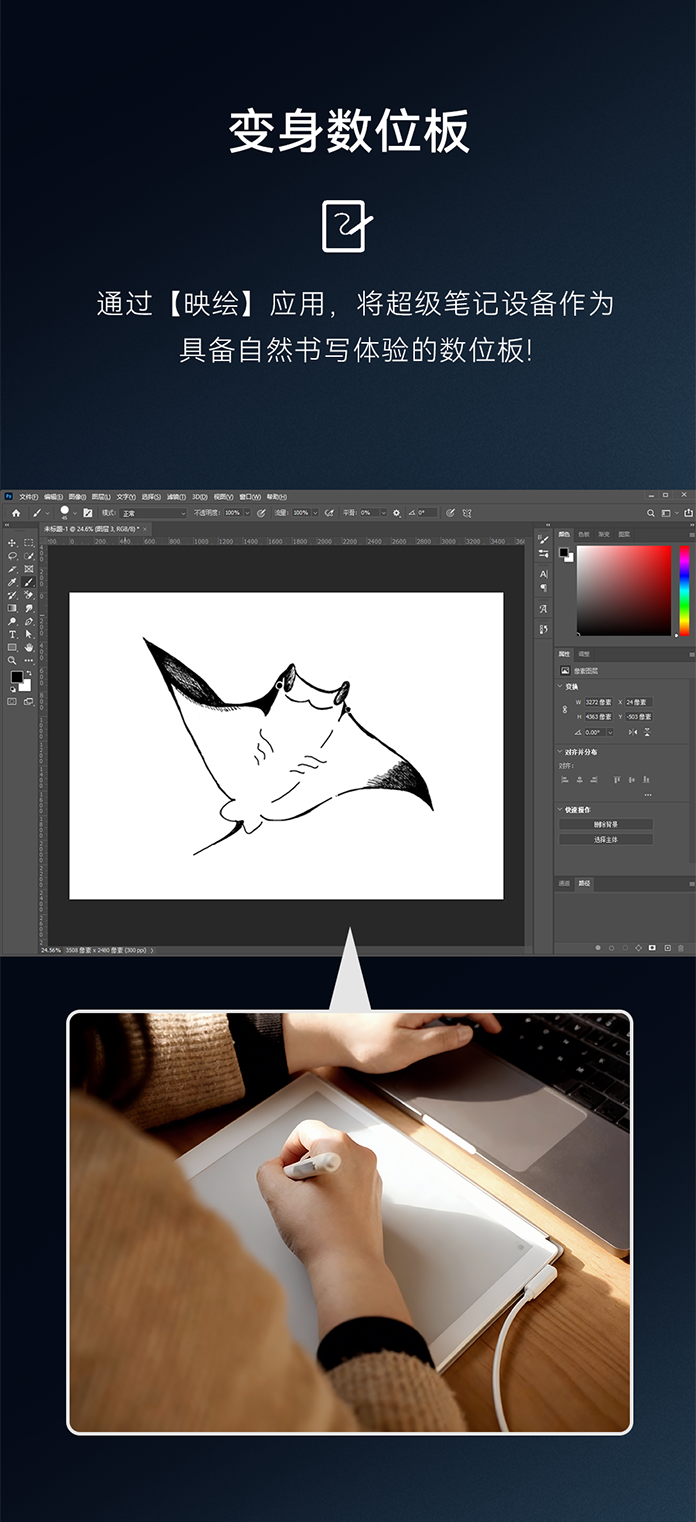Click the delete path trash icon
Viewport: 696px width, 1522px height.
pyautogui.click(x=681, y=948)
